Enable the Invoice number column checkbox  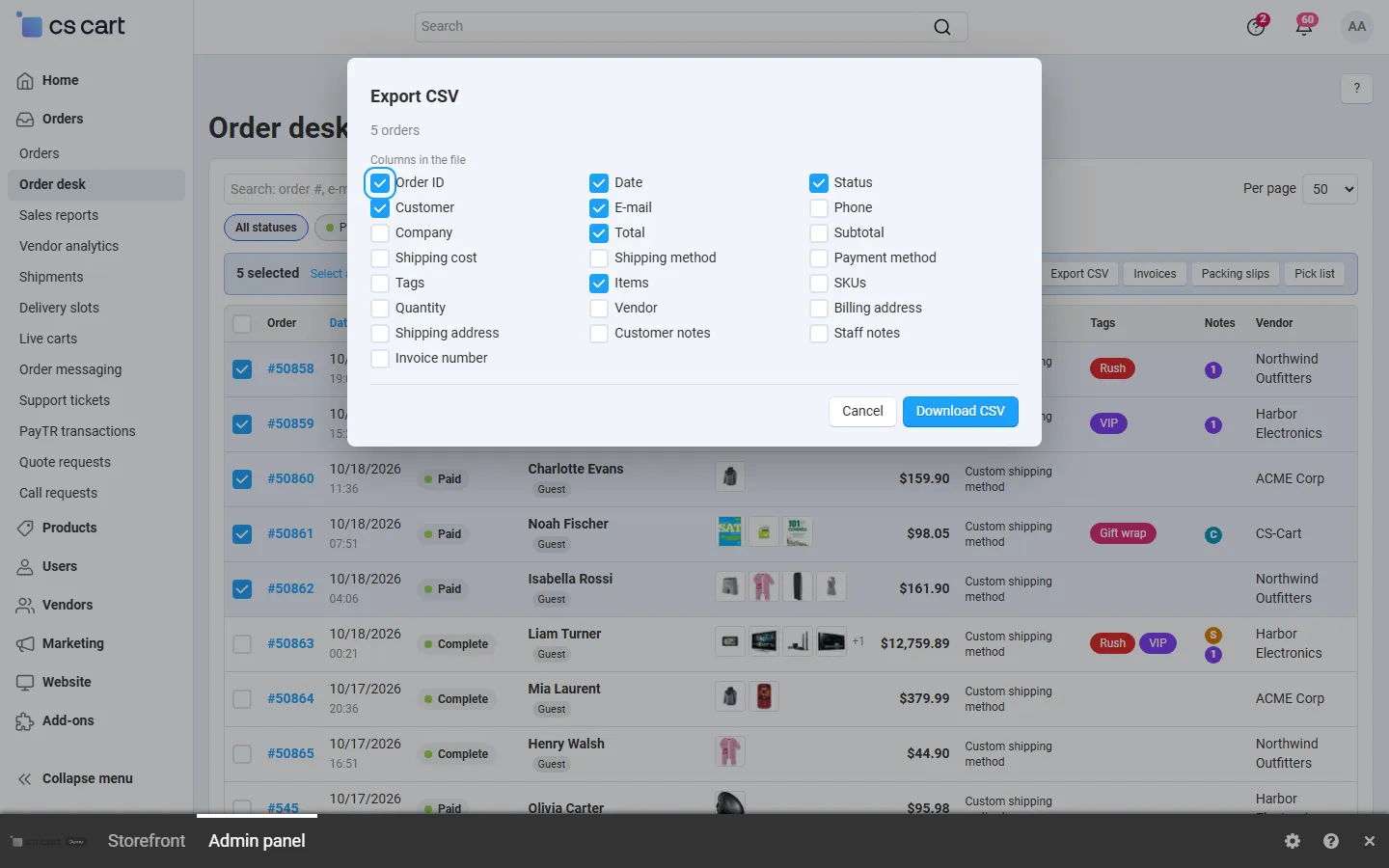[x=380, y=358]
